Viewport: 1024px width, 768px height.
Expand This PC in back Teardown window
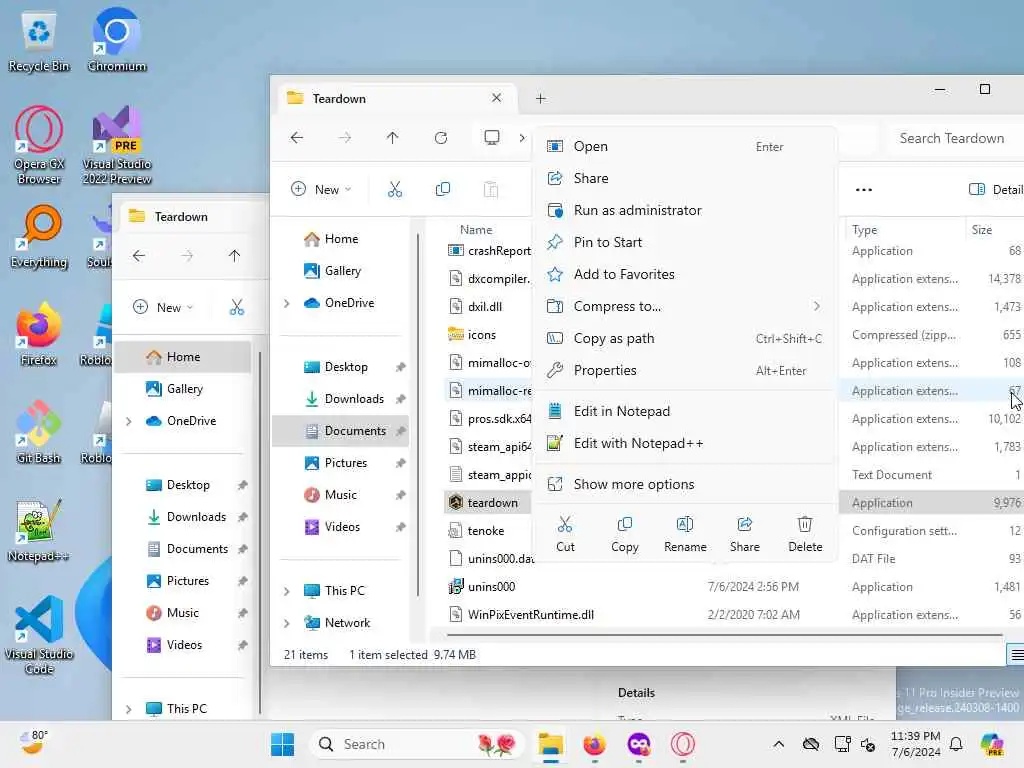(129, 709)
